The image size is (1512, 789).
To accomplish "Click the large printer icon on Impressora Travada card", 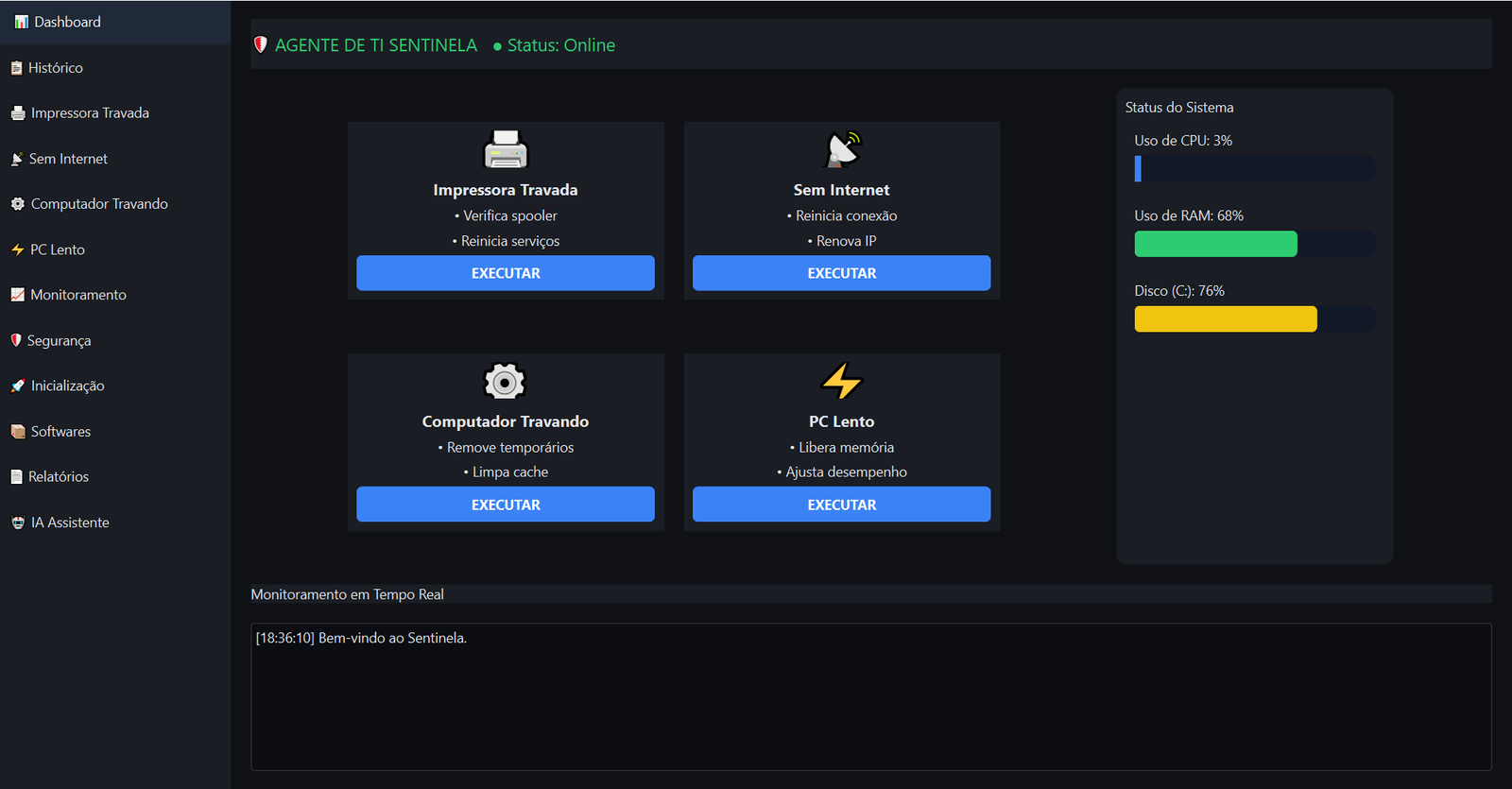I will click(x=506, y=149).
